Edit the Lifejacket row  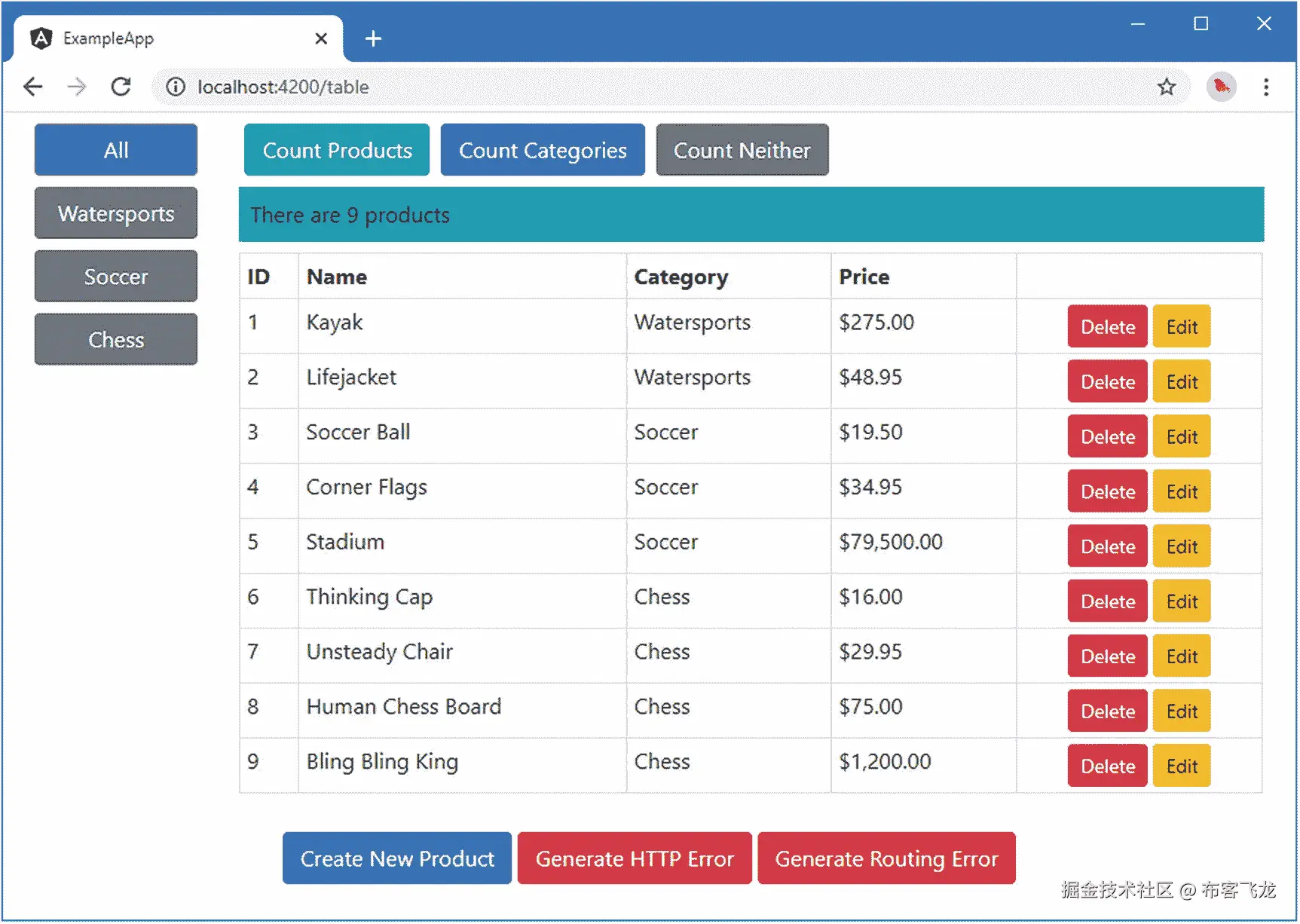[1182, 381]
